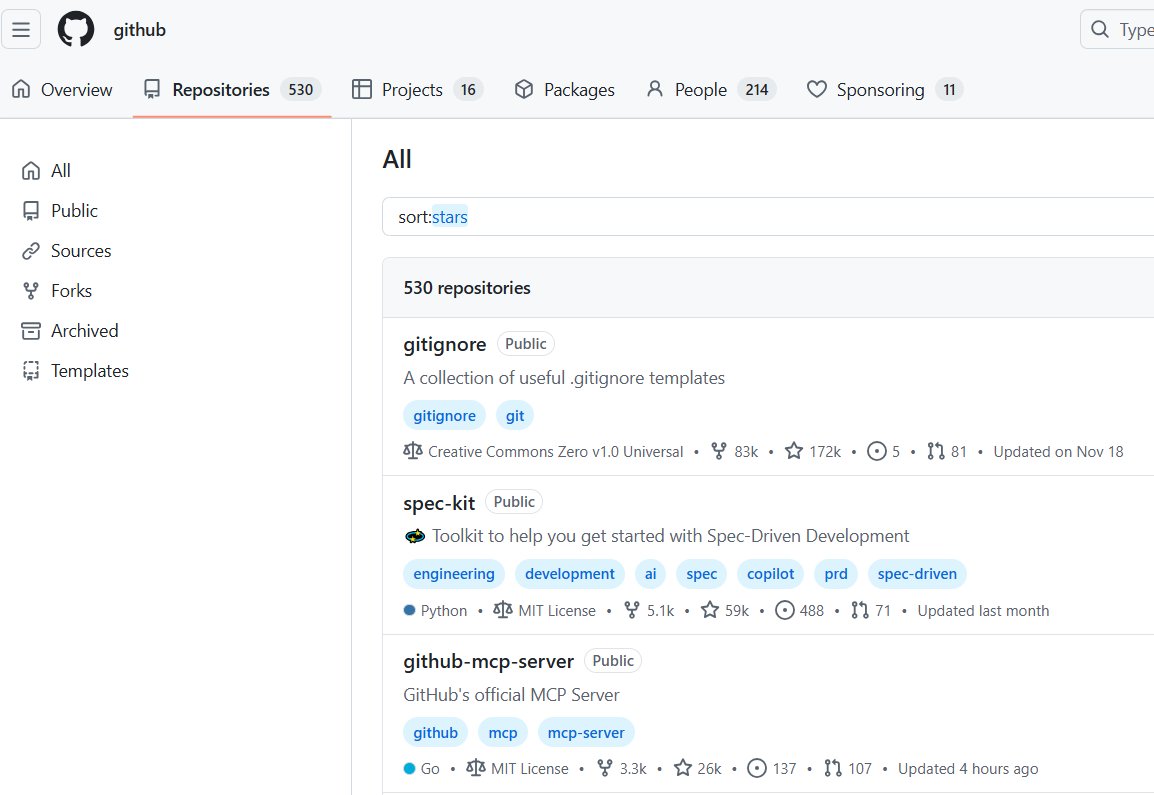The width and height of the screenshot is (1154, 795).
Task: Click github-mcp-server's pull requests icon with 107
Action: coord(832,768)
